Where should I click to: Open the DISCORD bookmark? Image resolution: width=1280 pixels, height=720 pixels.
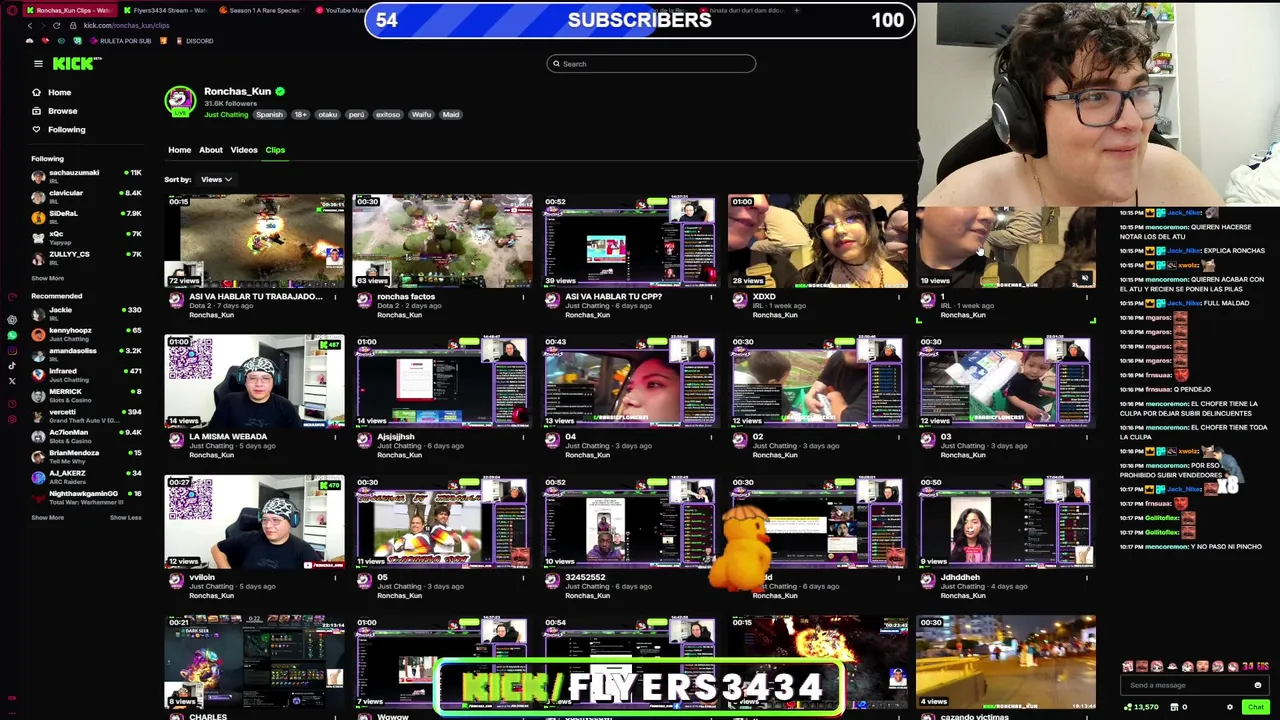pyautogui.click(x=195, y=41)
